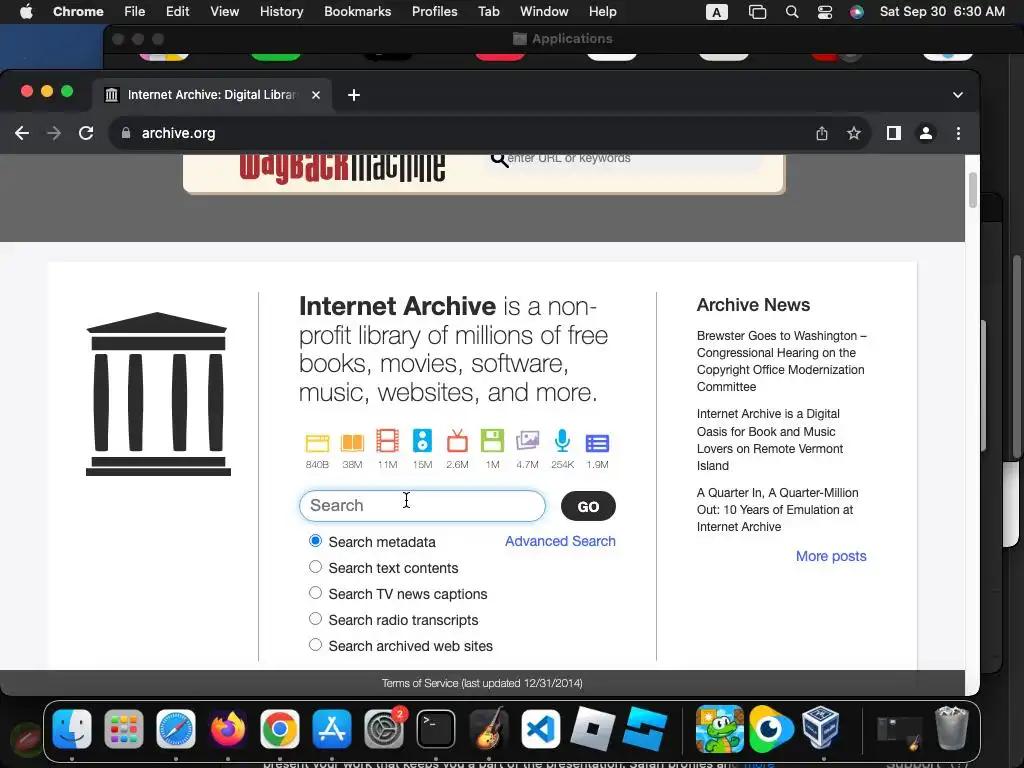Launch Visual Studio Code from the dock
Viewport: 1024px width, 768px height.
pyautogui.click(x=540, y=728)
